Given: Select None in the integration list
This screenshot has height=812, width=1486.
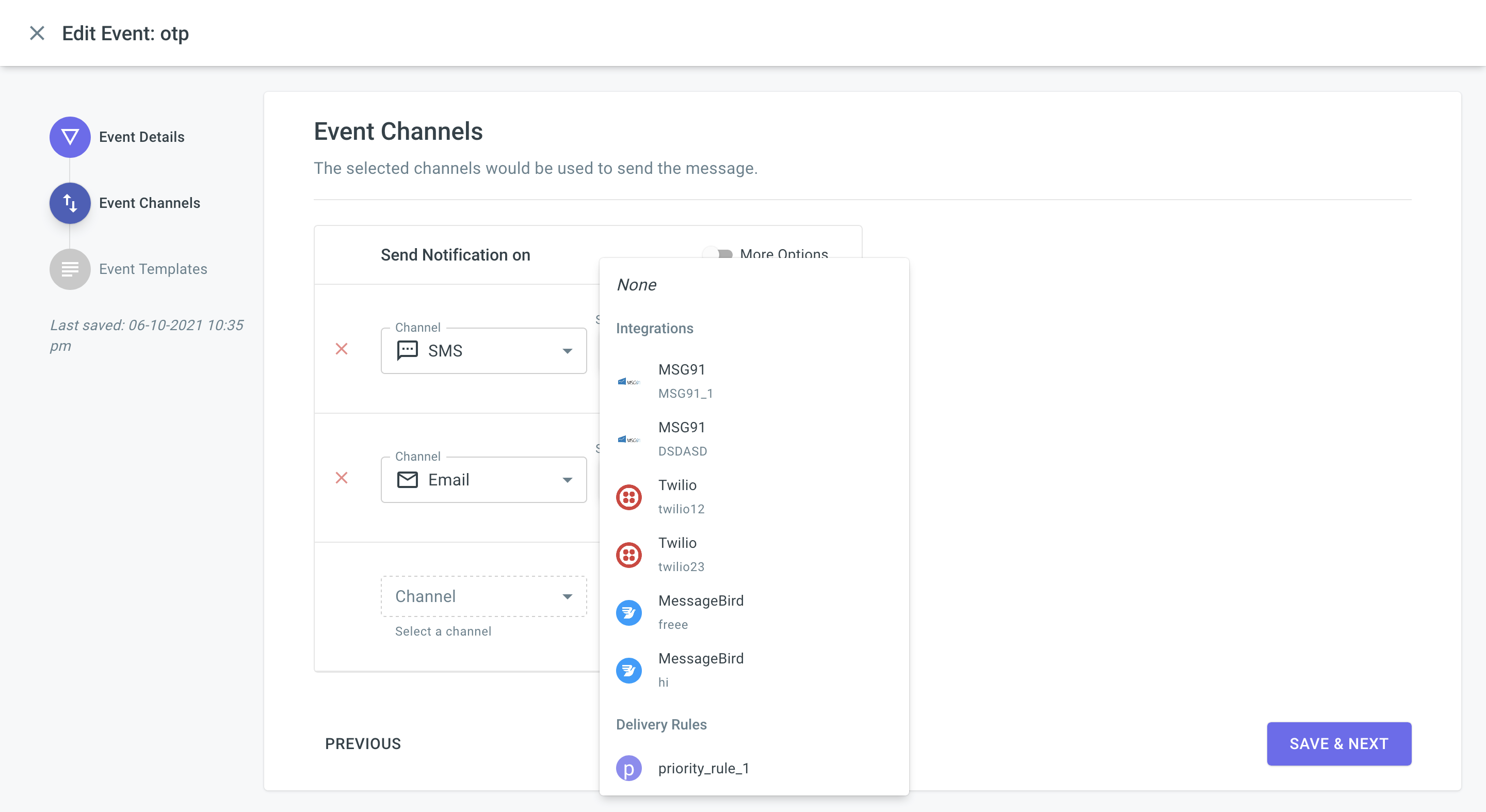Looking at the screenshot, I should tap(636, 285).
